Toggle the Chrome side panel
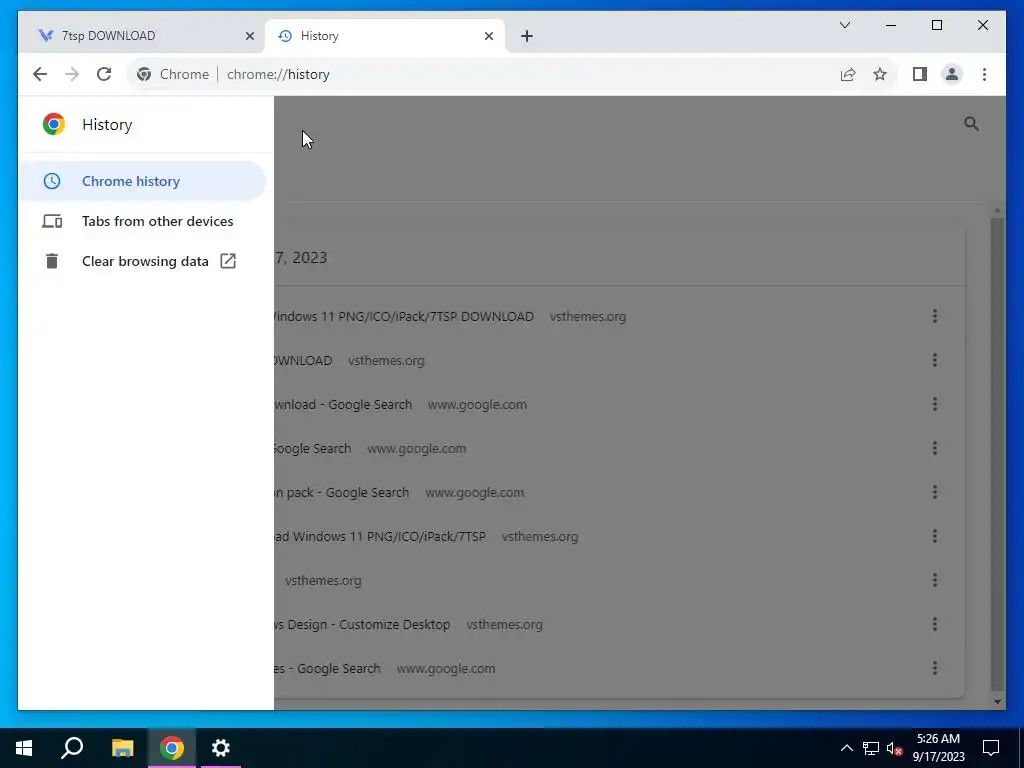Image resolution: width=1024 pixels, height=768 pixels. [920, 74]
